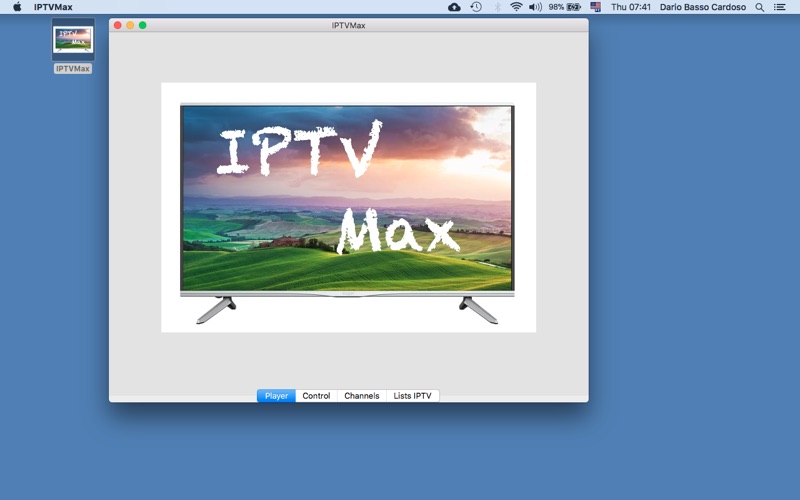
Task: Open the Time Machine menu icon
Action: pos(476,7)
